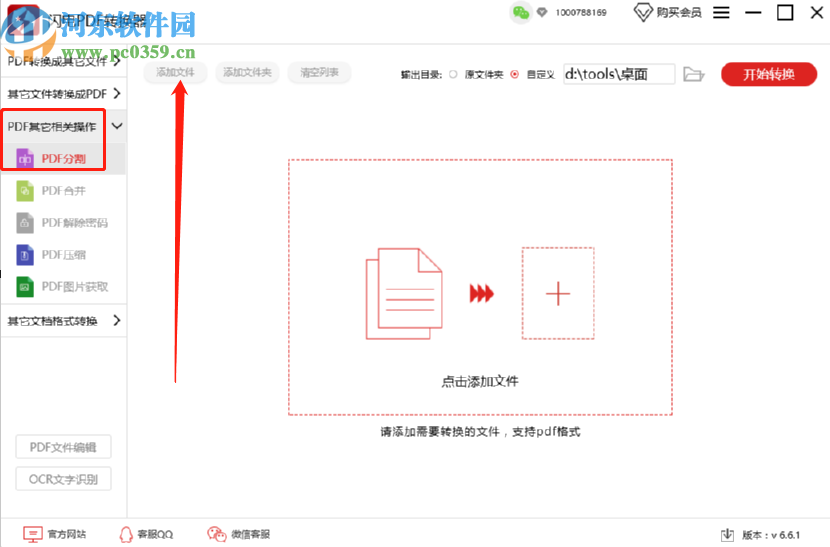Viewport: 830px width, 547px height.
Task: Open the hamburger menu icon
Action: pos(721,12)
